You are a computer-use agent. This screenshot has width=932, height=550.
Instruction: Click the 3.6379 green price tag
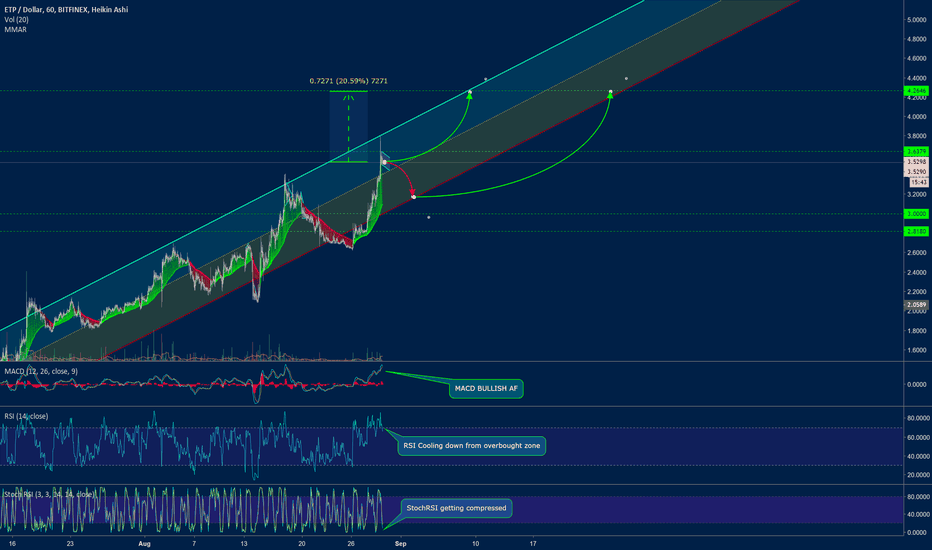point(916,152)
